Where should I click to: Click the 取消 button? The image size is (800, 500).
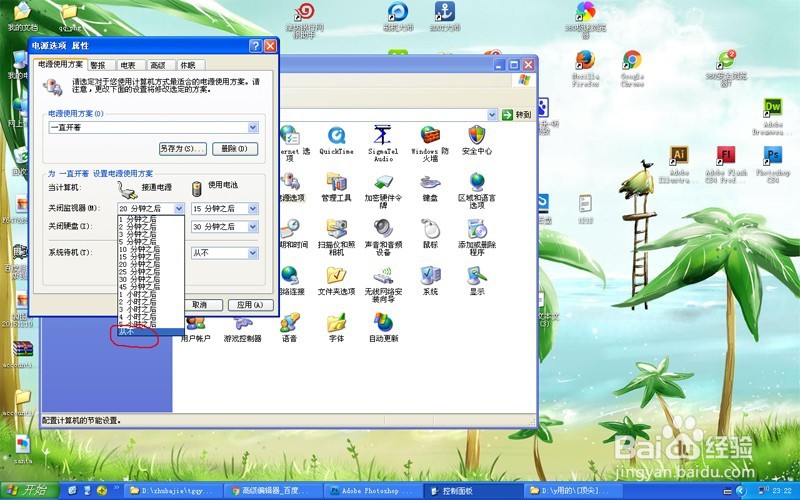click(x=201, y=305)
